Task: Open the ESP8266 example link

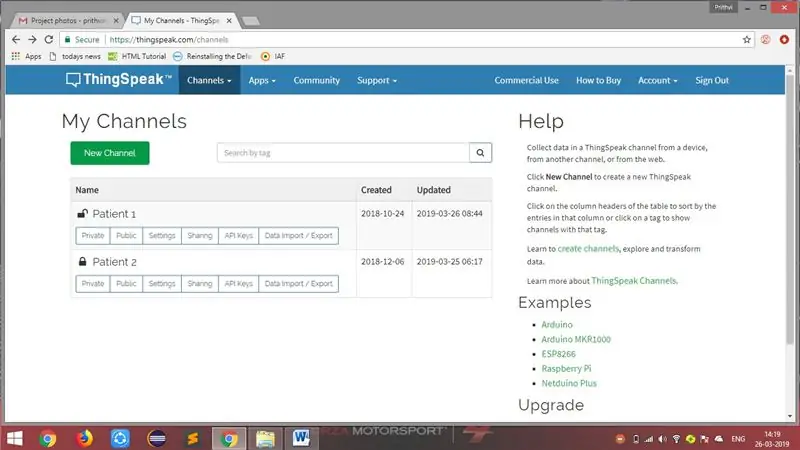Action: tap(558, 354)
